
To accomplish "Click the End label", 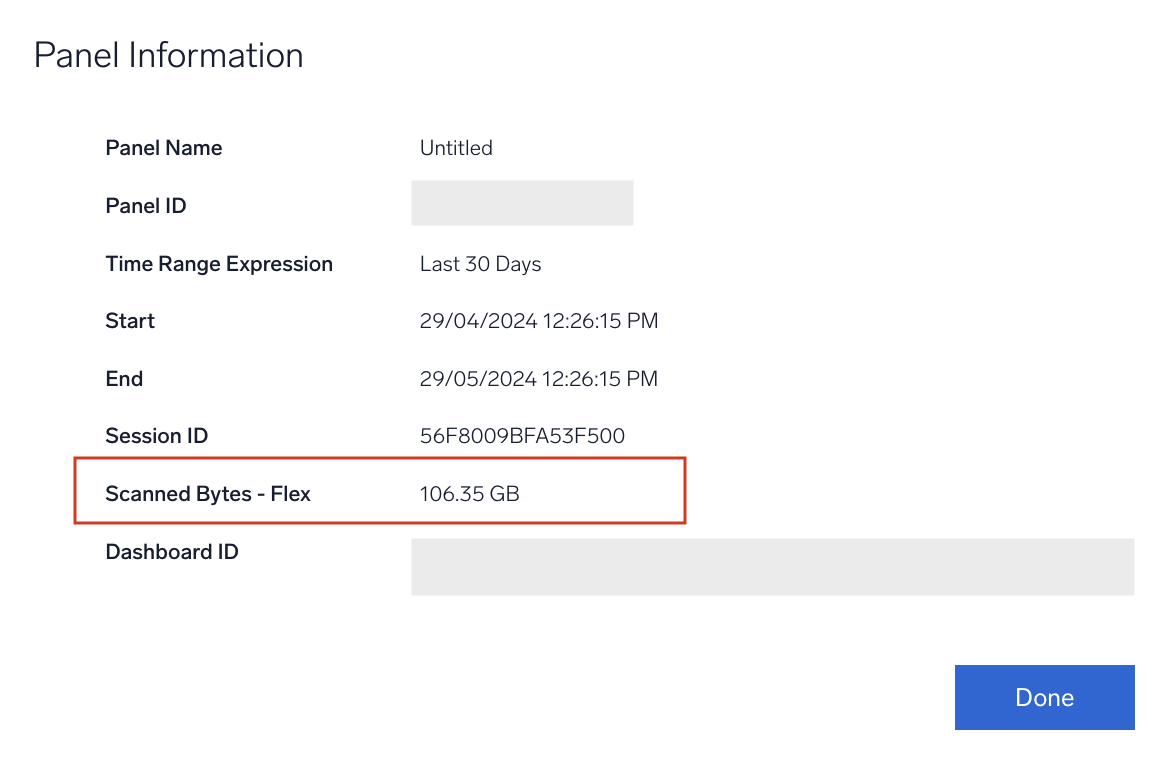I will click(x=124, y=378).
